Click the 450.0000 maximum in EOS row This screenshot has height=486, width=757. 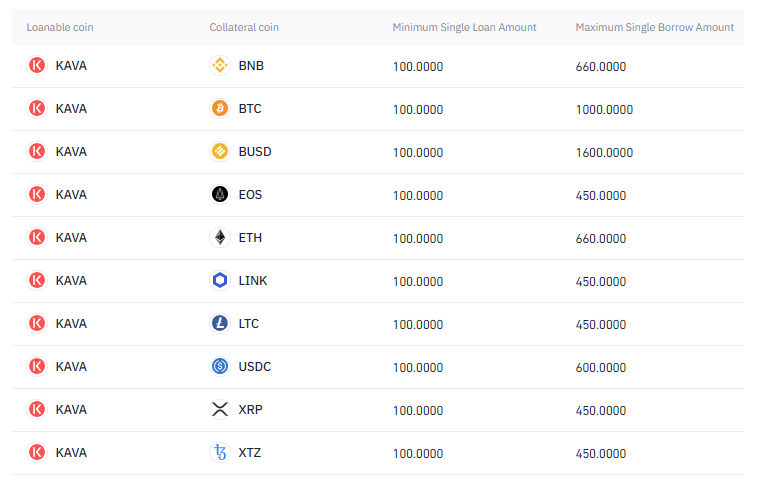[x=601, y=195]
